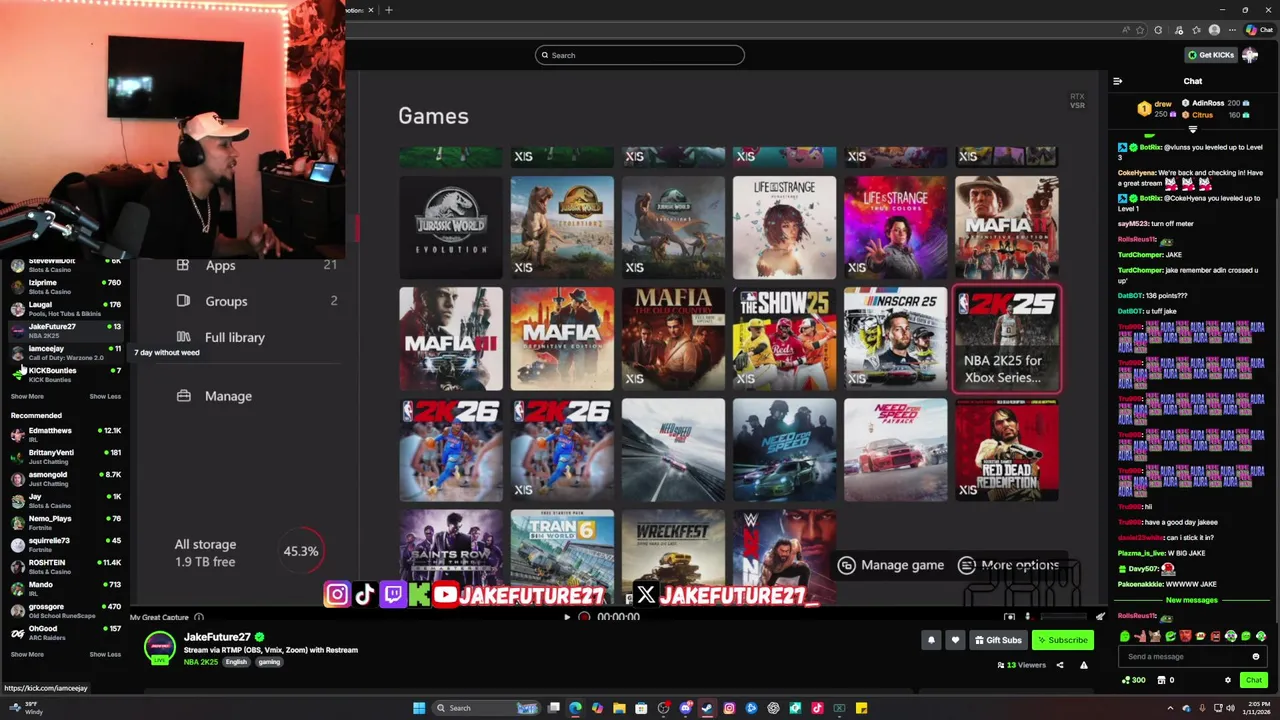Screen dimensions: 1280x720
Task: Open the Copilot Chat button
Action: 1259,30
